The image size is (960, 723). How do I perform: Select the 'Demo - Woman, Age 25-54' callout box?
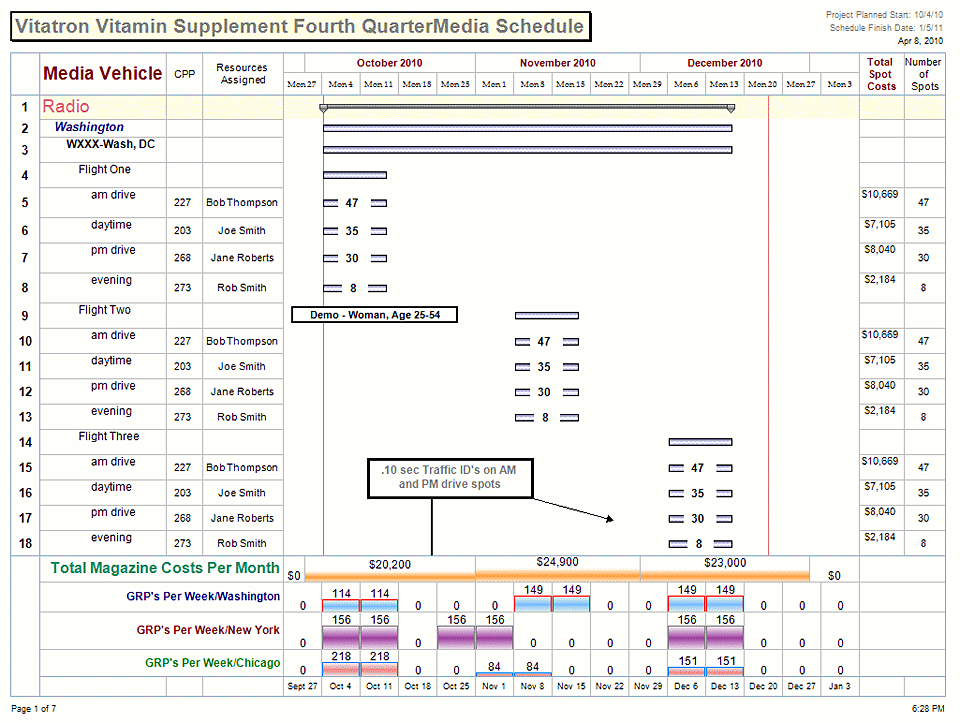(x=373, y=315)
